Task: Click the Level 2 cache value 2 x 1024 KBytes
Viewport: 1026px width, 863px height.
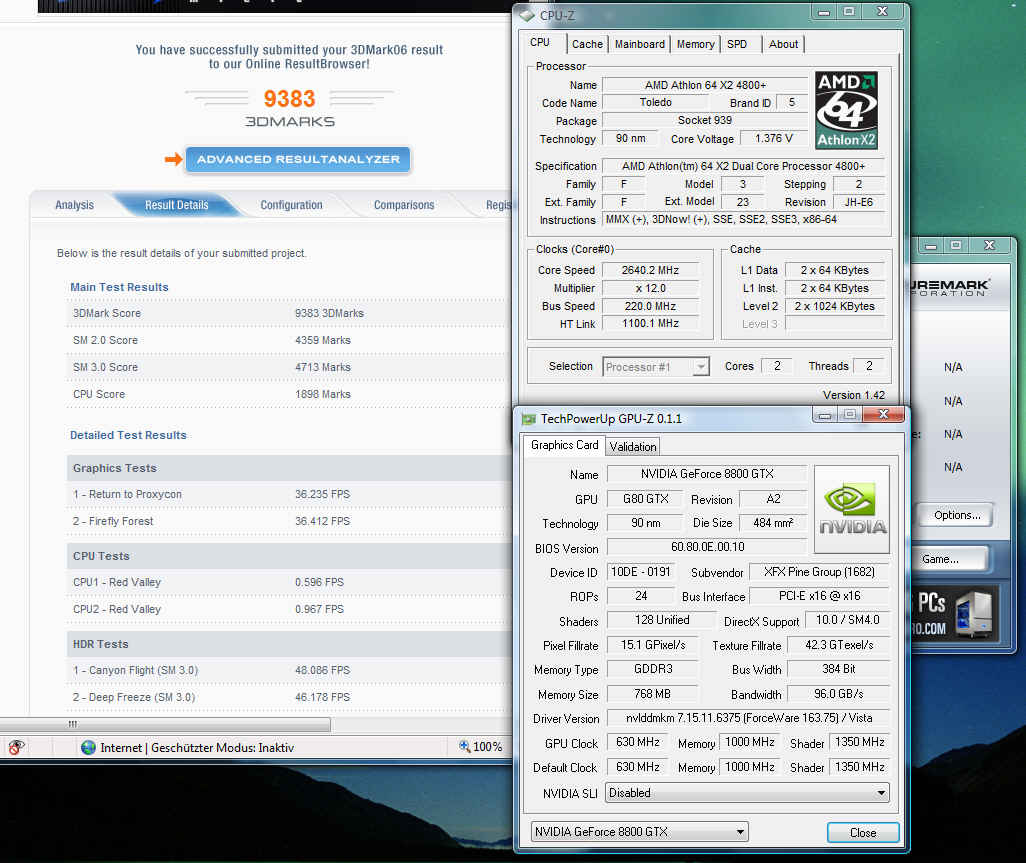Action: (x=834, y=306)
